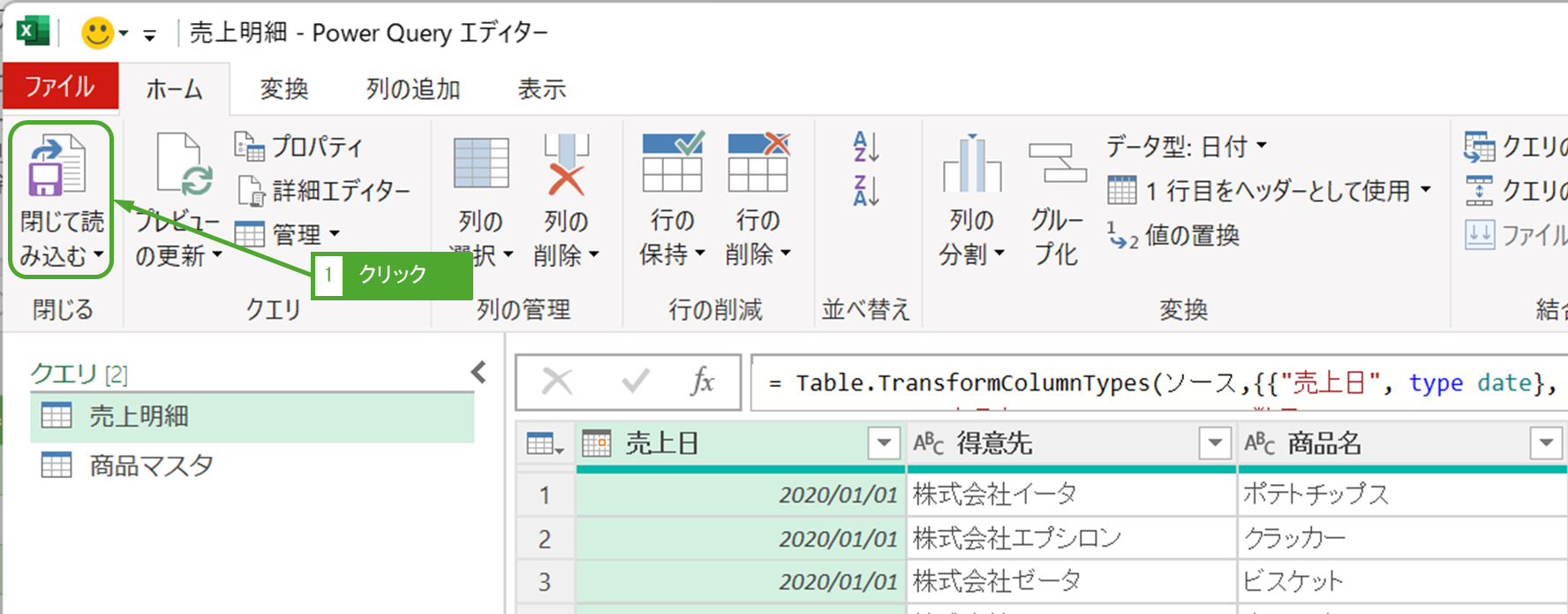Sort ascending with the A-Z icon
Image resolution: width=1568 pixels, height=614 pixels.
pyautogui.click(x=865, y=147)
